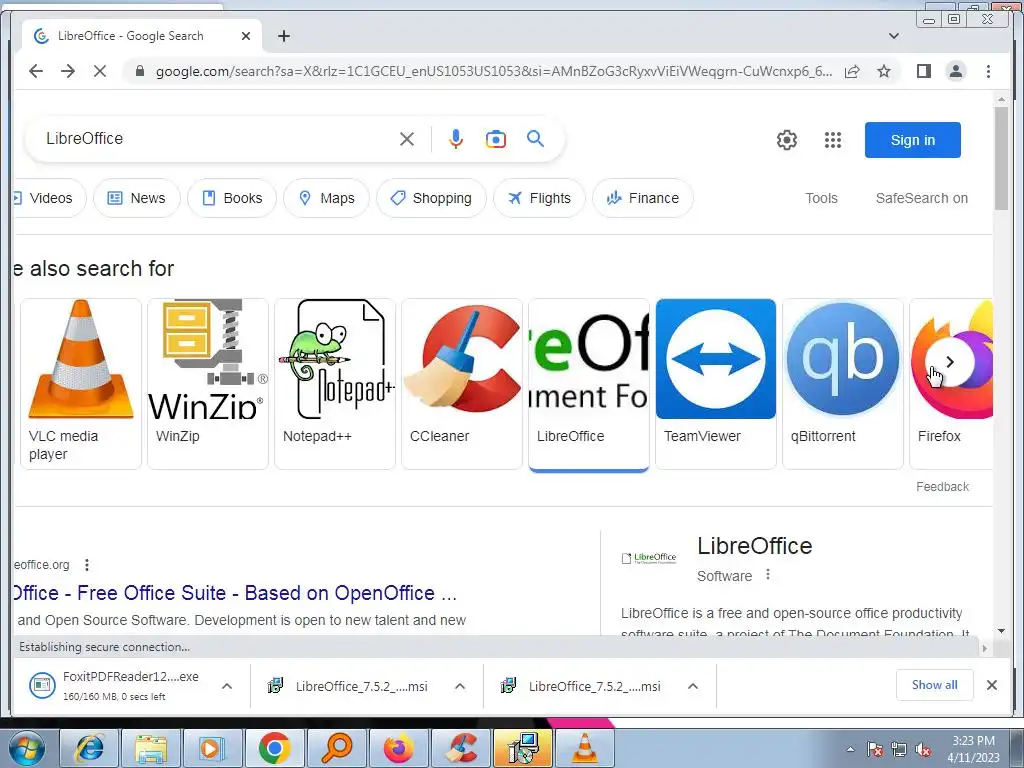Click the Feedback link under the carousel
The image size is (1024, 768).
942,487
